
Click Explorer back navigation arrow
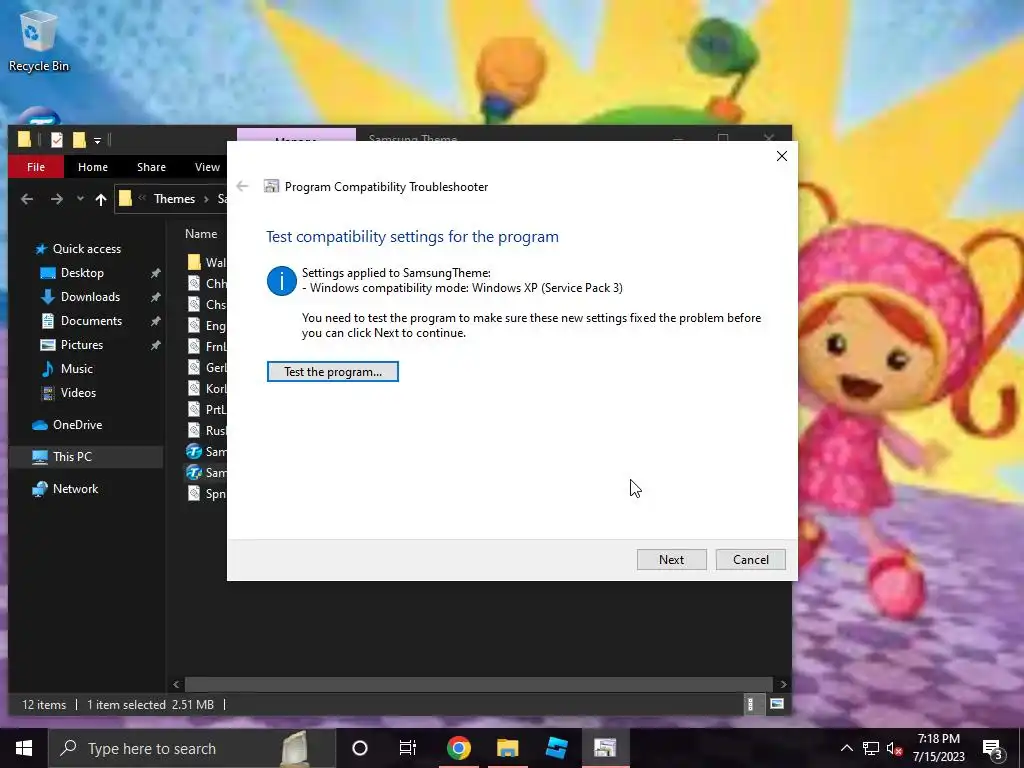(27, 199)
